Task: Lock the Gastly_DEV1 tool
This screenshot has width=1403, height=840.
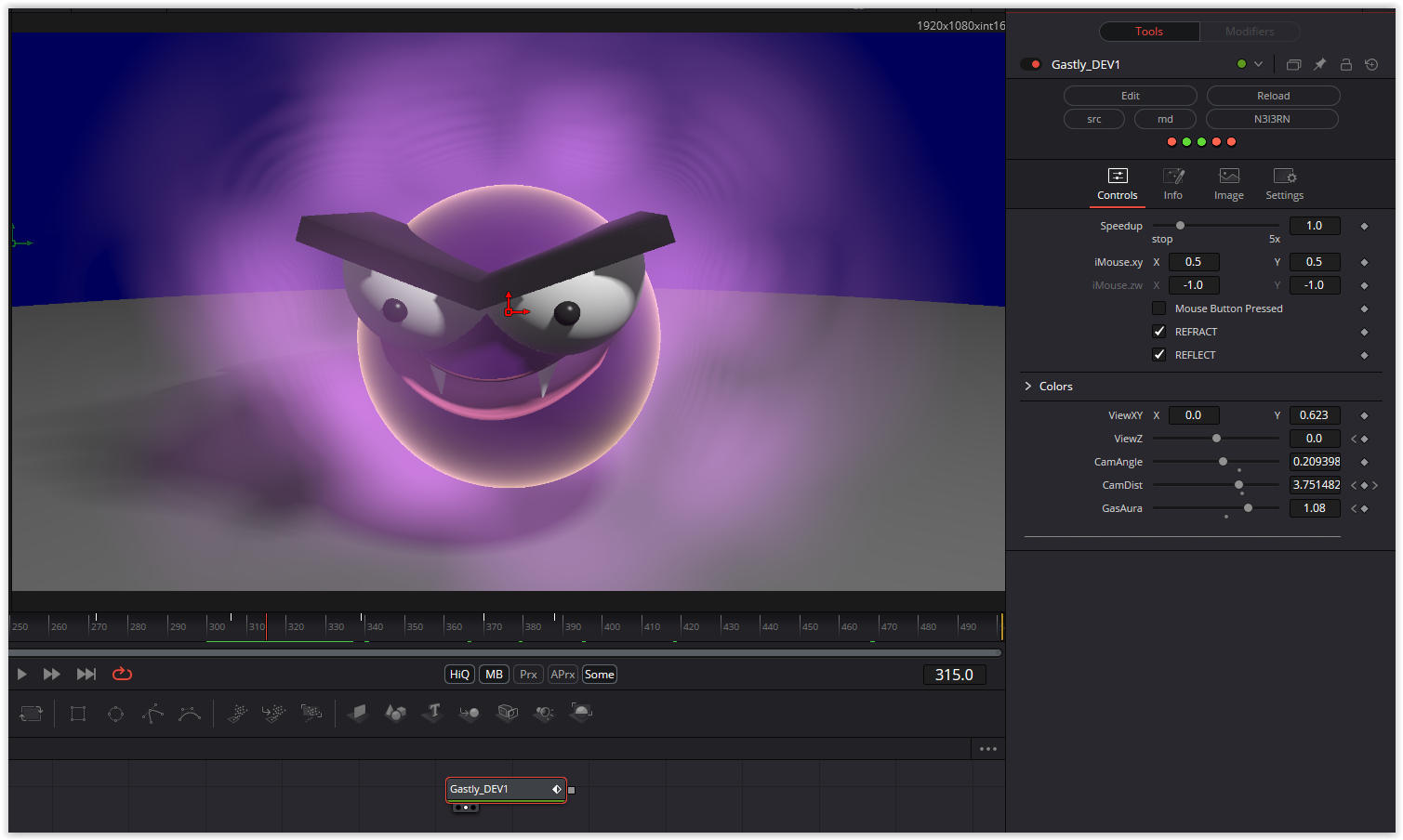Action: coord(1345,64)
